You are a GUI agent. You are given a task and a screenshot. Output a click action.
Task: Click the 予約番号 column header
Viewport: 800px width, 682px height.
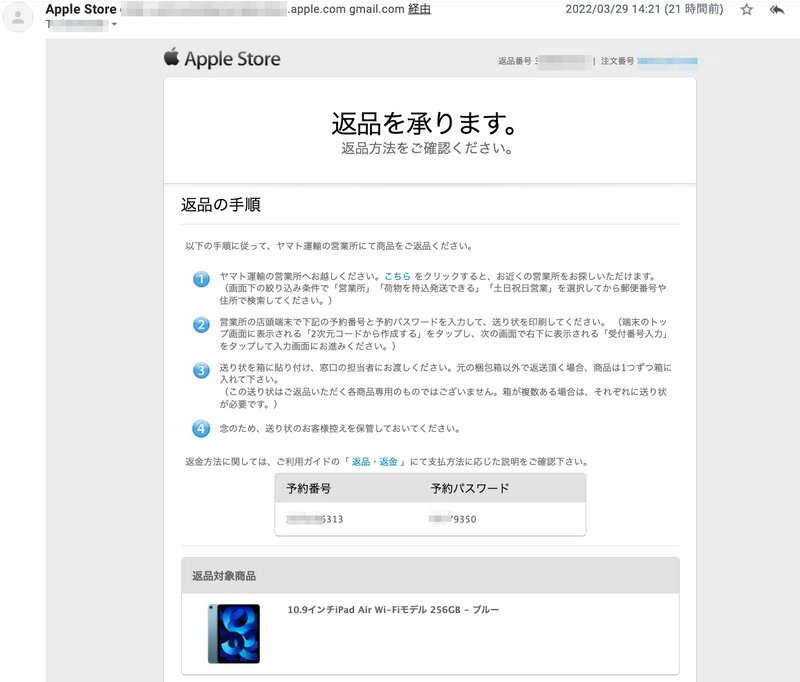(x=309, y=488)
